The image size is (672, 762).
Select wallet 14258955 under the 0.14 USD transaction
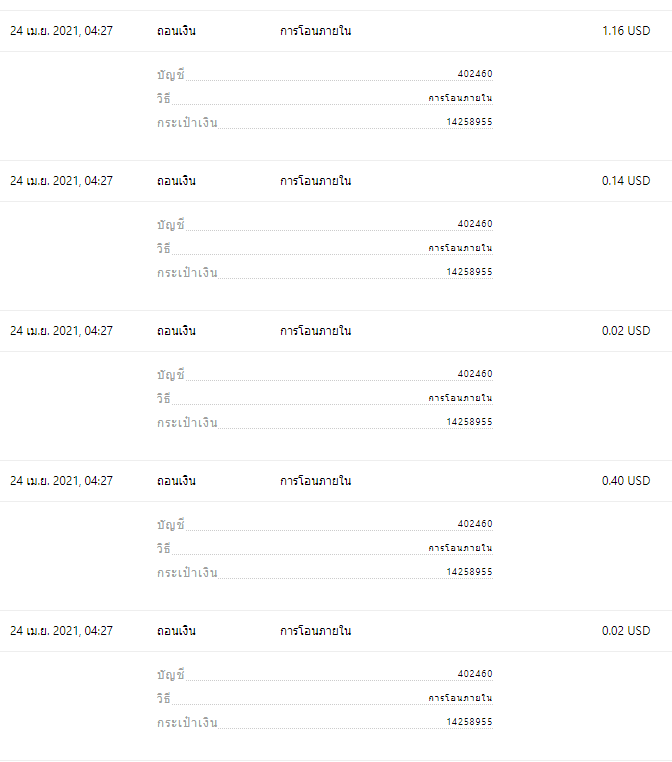point(469,272)
